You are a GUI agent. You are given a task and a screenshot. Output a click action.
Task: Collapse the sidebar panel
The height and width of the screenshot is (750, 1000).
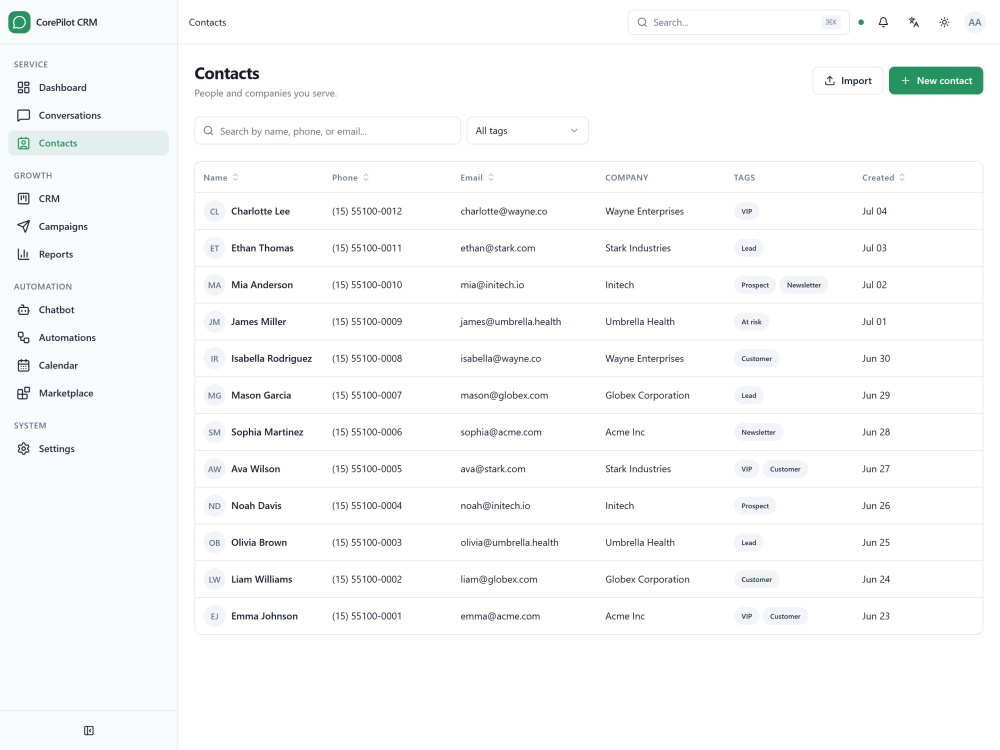pyautogui.click(x=89, y=730)
